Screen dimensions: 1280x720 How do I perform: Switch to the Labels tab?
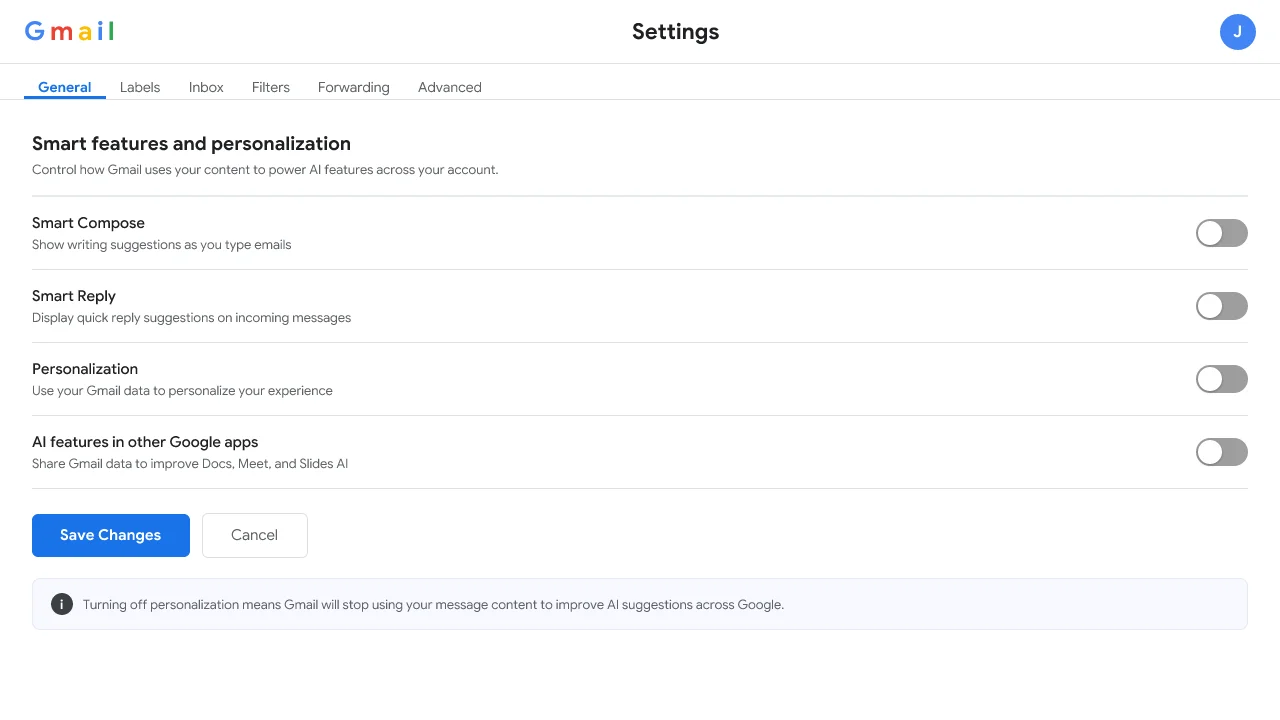click(x=140, y=87)
